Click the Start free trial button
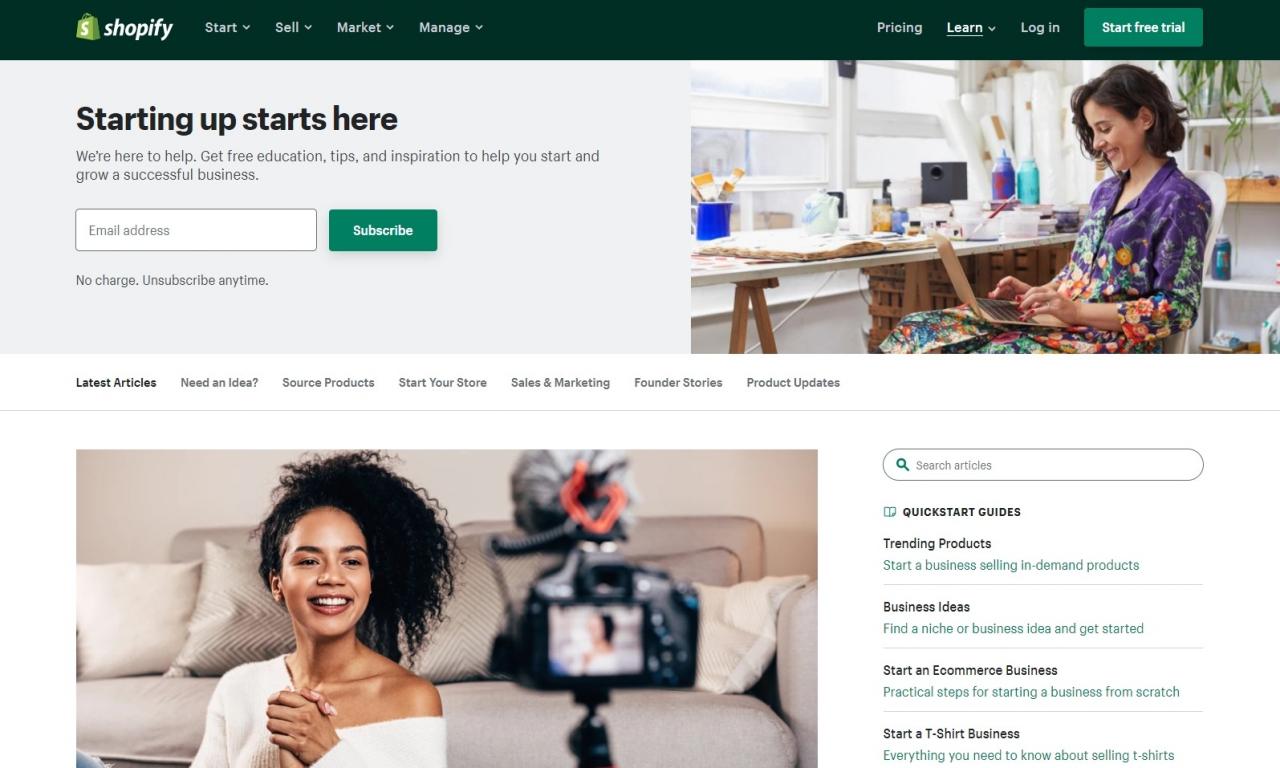The image size is (1280, 768). 1143,27
